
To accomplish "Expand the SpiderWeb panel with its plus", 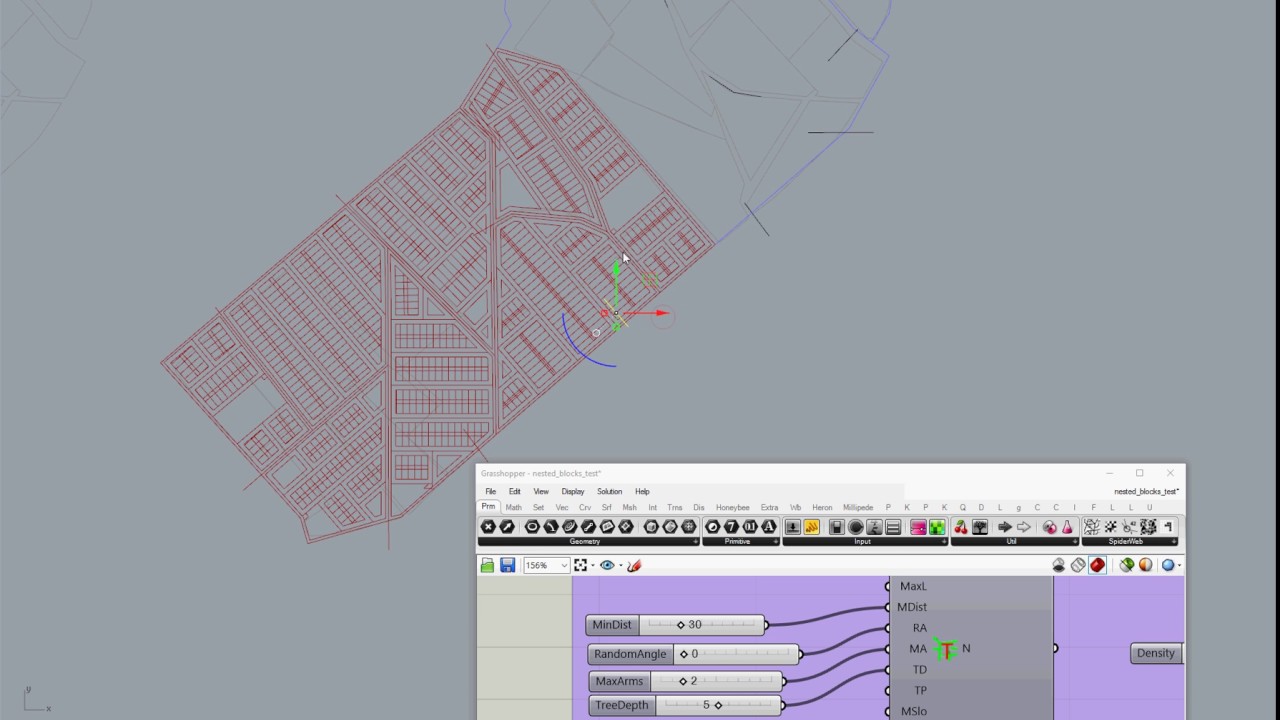I will coord(1175,541).
